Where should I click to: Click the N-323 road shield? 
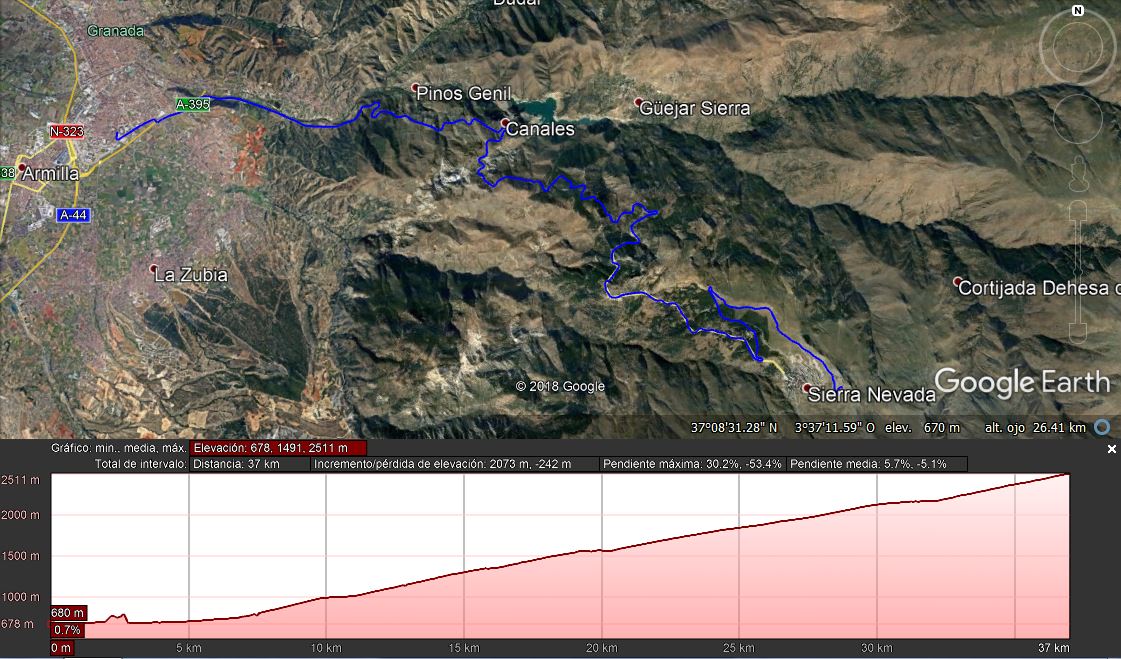(x=66, y=132)
